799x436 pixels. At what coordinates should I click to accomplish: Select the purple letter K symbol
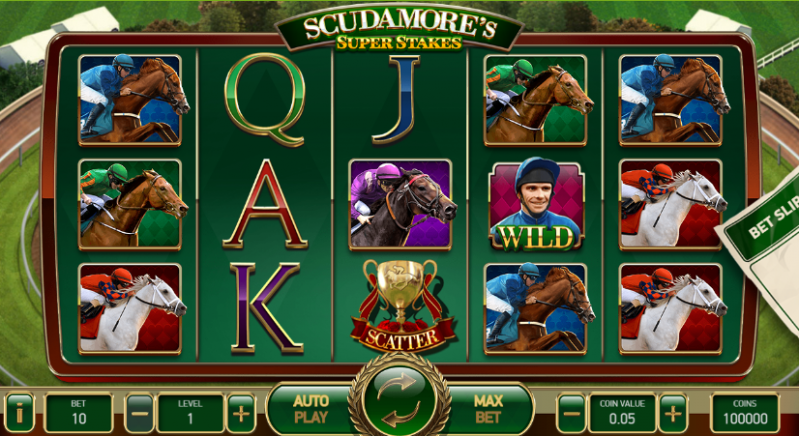pyautogui.click(x=267, y=308)
